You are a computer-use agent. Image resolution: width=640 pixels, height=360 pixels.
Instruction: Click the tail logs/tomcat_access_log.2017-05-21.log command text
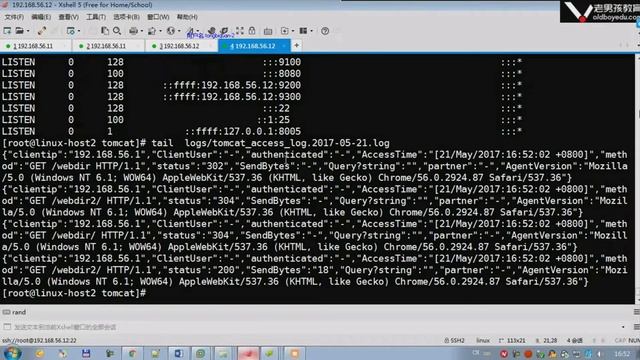[x=270, y=143]
